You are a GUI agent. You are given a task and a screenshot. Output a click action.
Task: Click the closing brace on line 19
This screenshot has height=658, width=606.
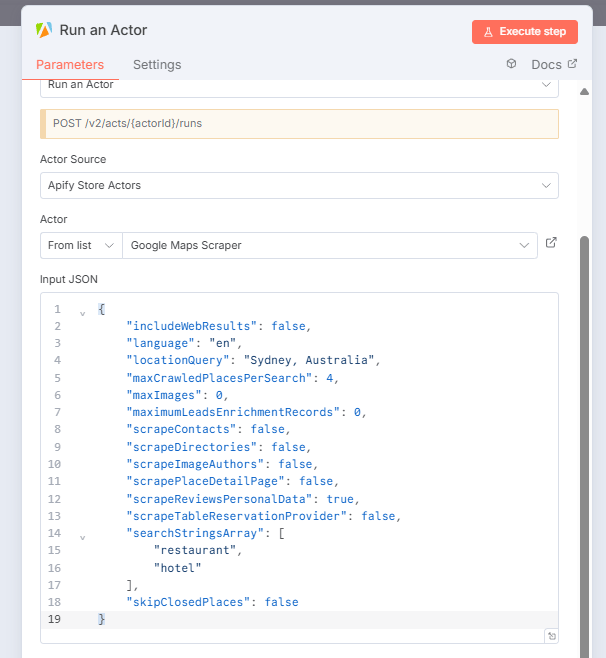101,619
